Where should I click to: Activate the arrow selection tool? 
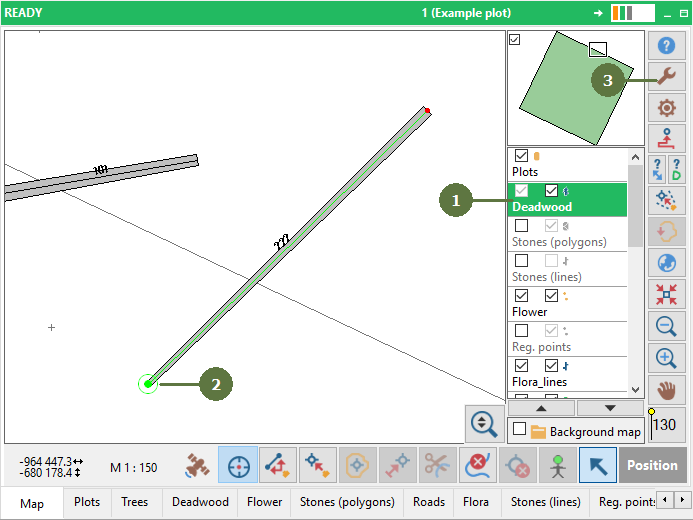597,466
